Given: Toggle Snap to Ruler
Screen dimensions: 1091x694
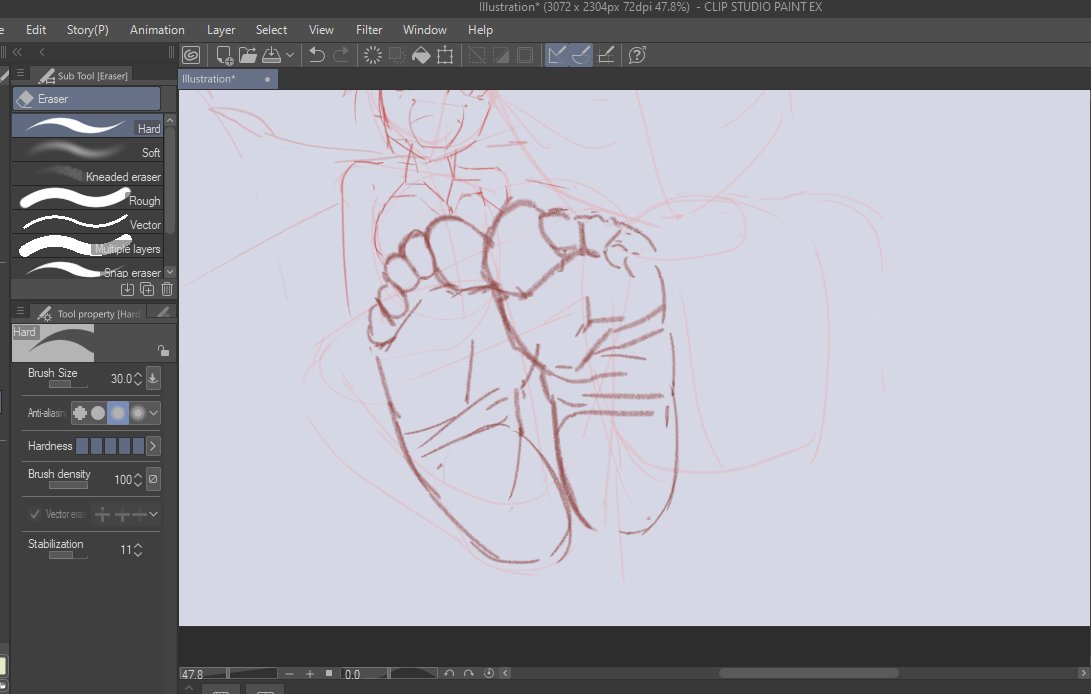Looking at the screenshot, I should pos(557,55).
